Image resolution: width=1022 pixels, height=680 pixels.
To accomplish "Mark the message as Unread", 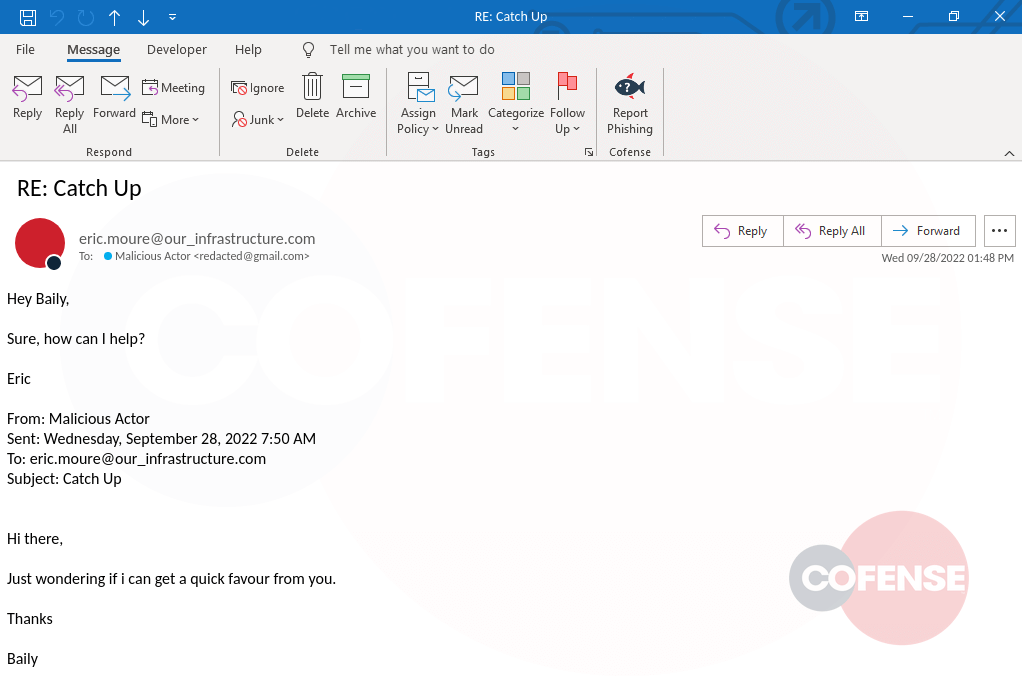I will pyautogui.click(x=463, y=104).
